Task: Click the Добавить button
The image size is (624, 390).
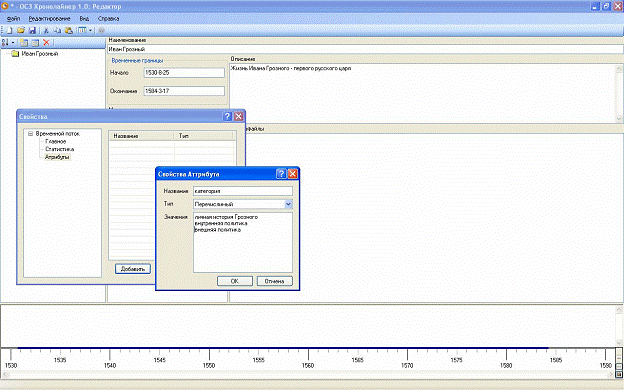Action: point(133,269)
